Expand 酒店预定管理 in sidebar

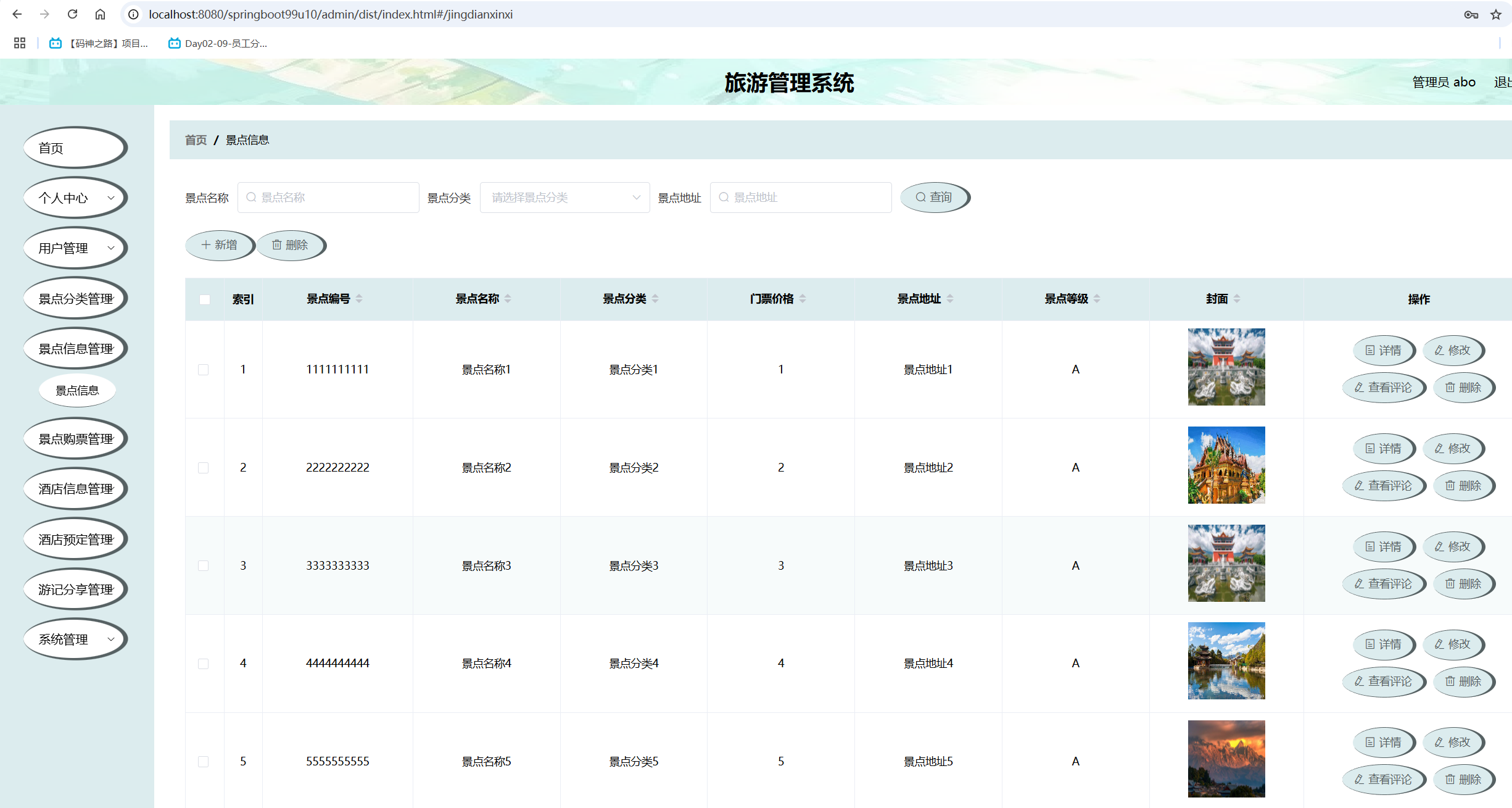(75, 539)
